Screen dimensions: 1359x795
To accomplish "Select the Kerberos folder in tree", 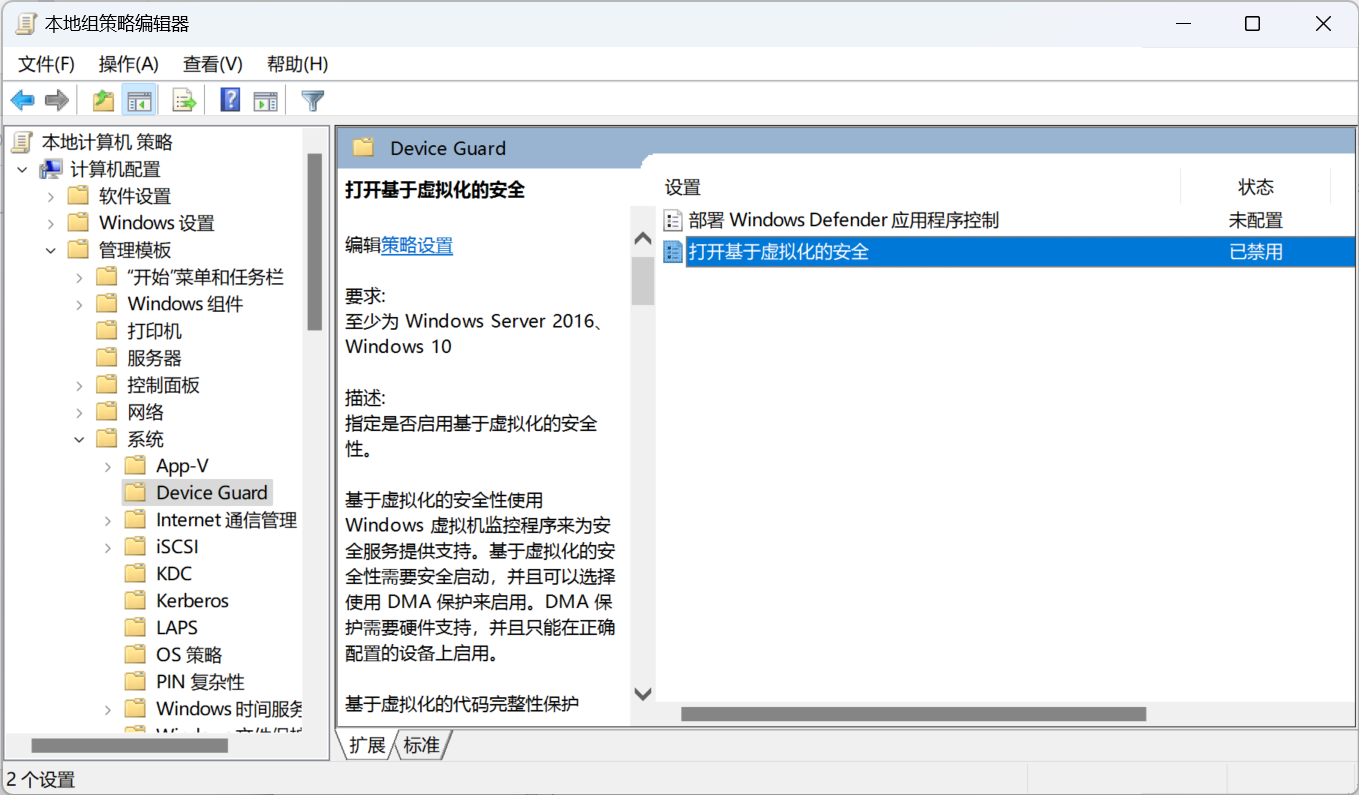I will coord(192,601).
